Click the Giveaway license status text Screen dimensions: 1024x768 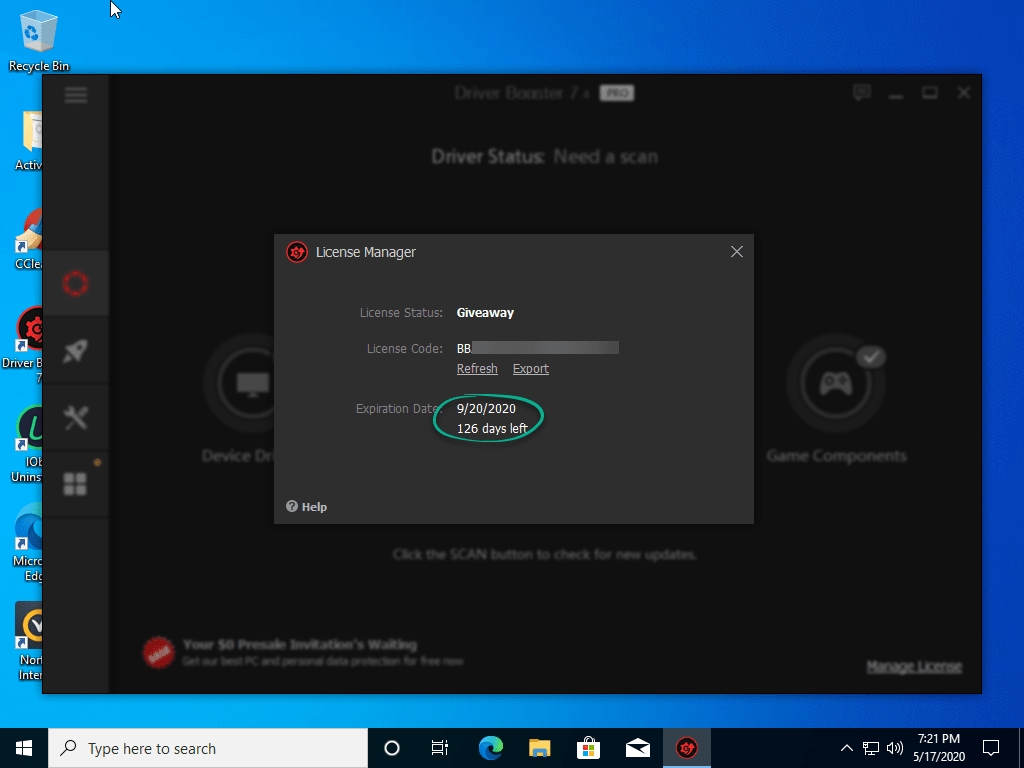[485, 313]
